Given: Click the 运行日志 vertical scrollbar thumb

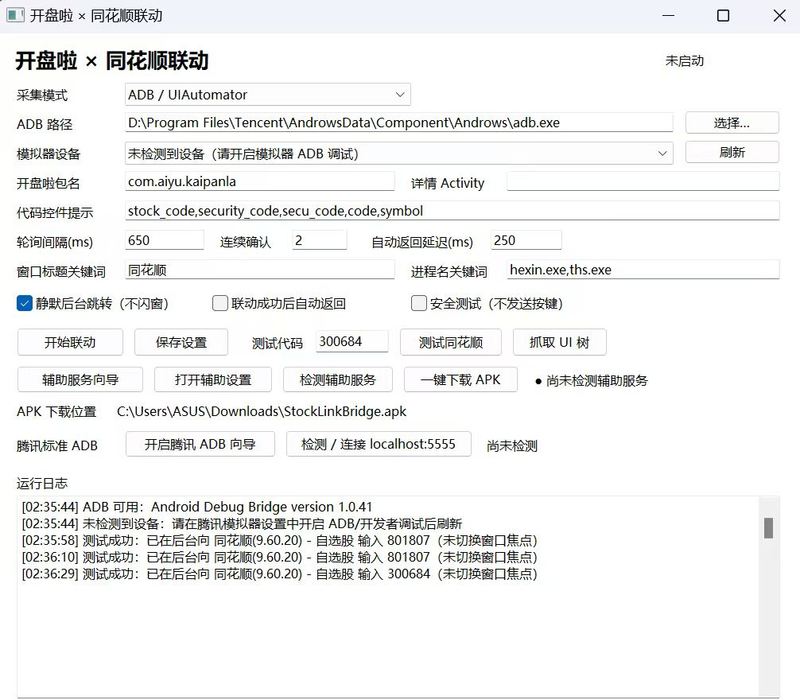Looking at the screenshot, I should pyautogui.click(x=768, y=528).
